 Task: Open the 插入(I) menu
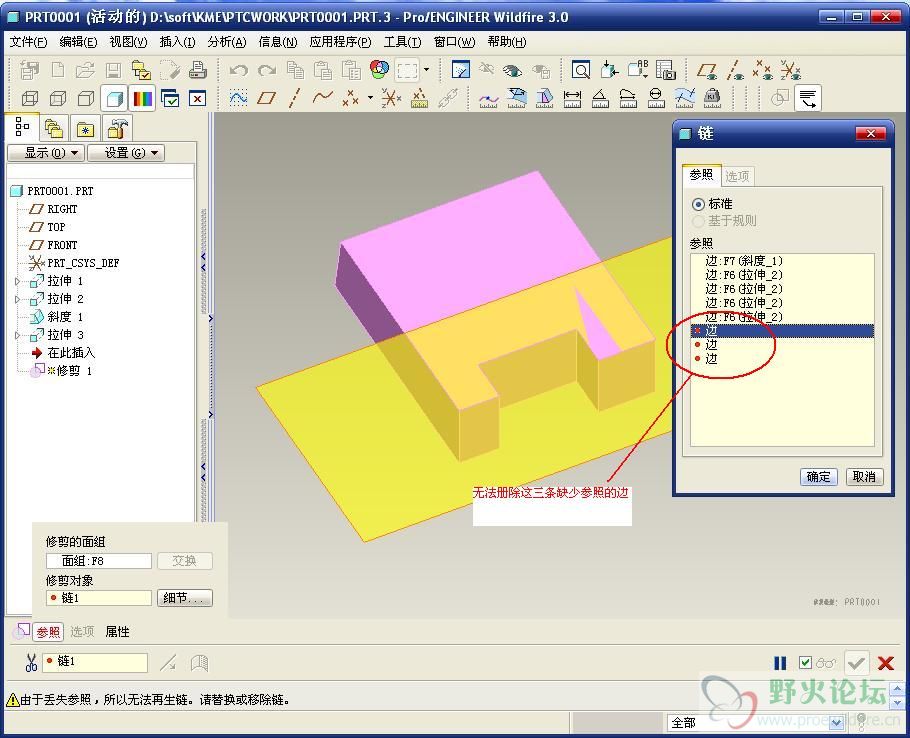pos(177,42)
